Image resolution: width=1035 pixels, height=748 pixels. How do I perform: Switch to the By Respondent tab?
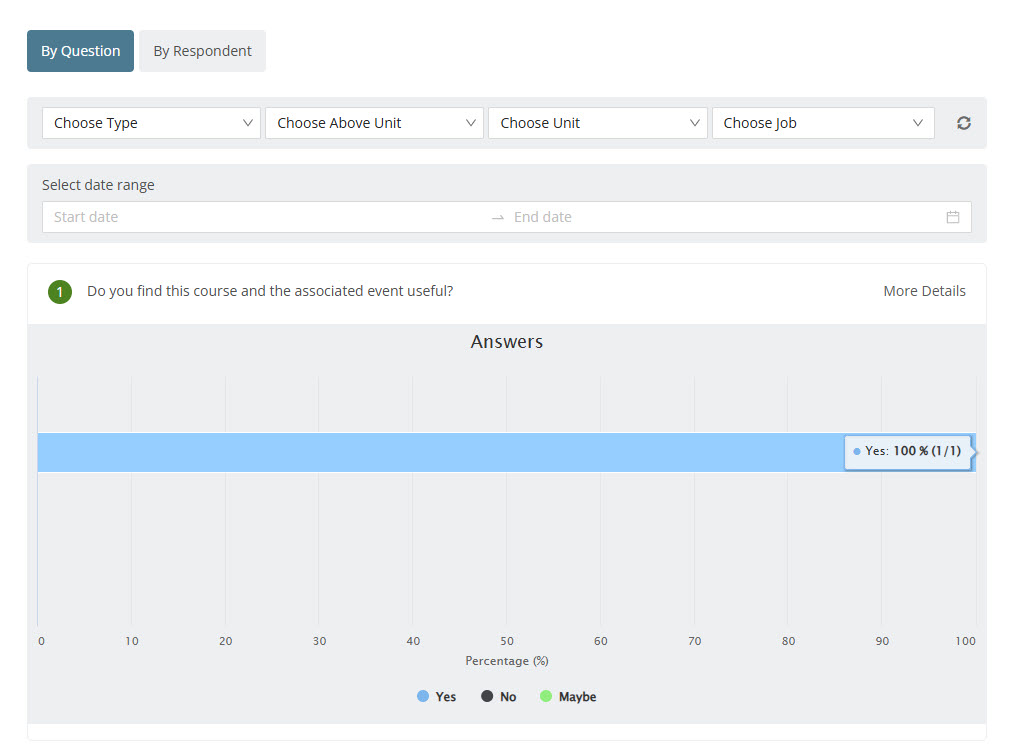pyautogui.click(x=202, y=51)
